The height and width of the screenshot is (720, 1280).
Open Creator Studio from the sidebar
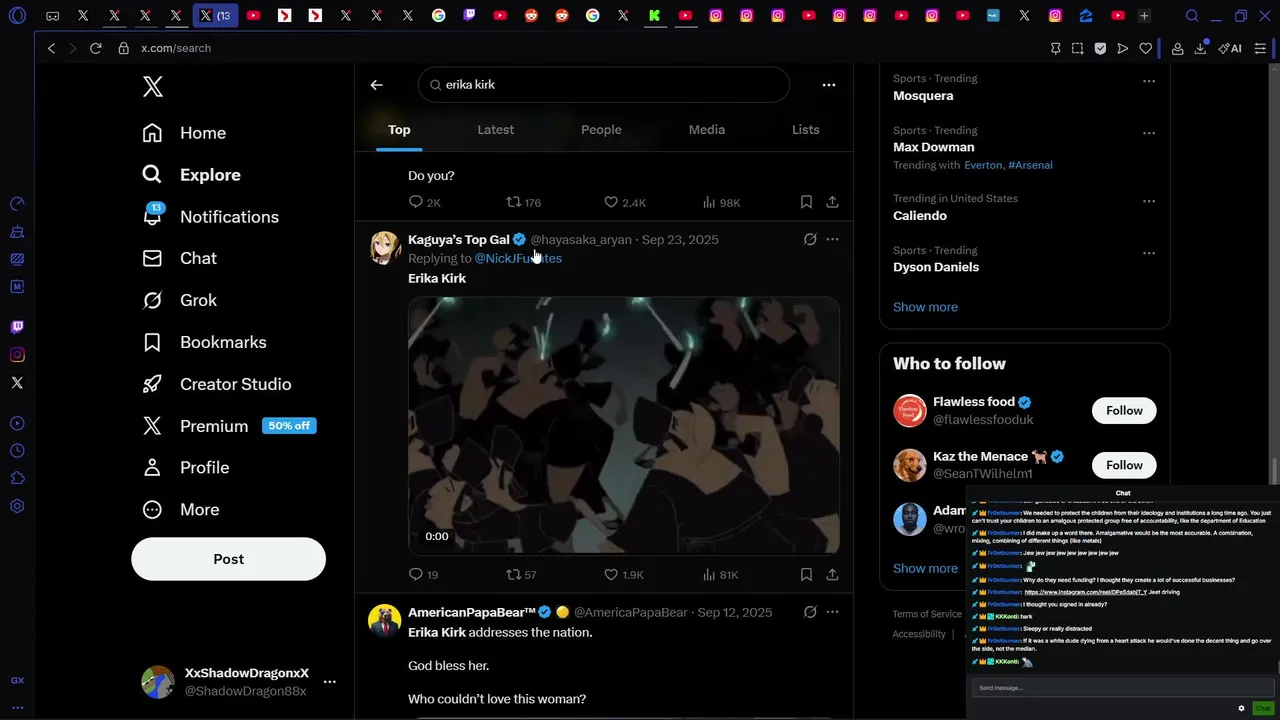point(216,384)
